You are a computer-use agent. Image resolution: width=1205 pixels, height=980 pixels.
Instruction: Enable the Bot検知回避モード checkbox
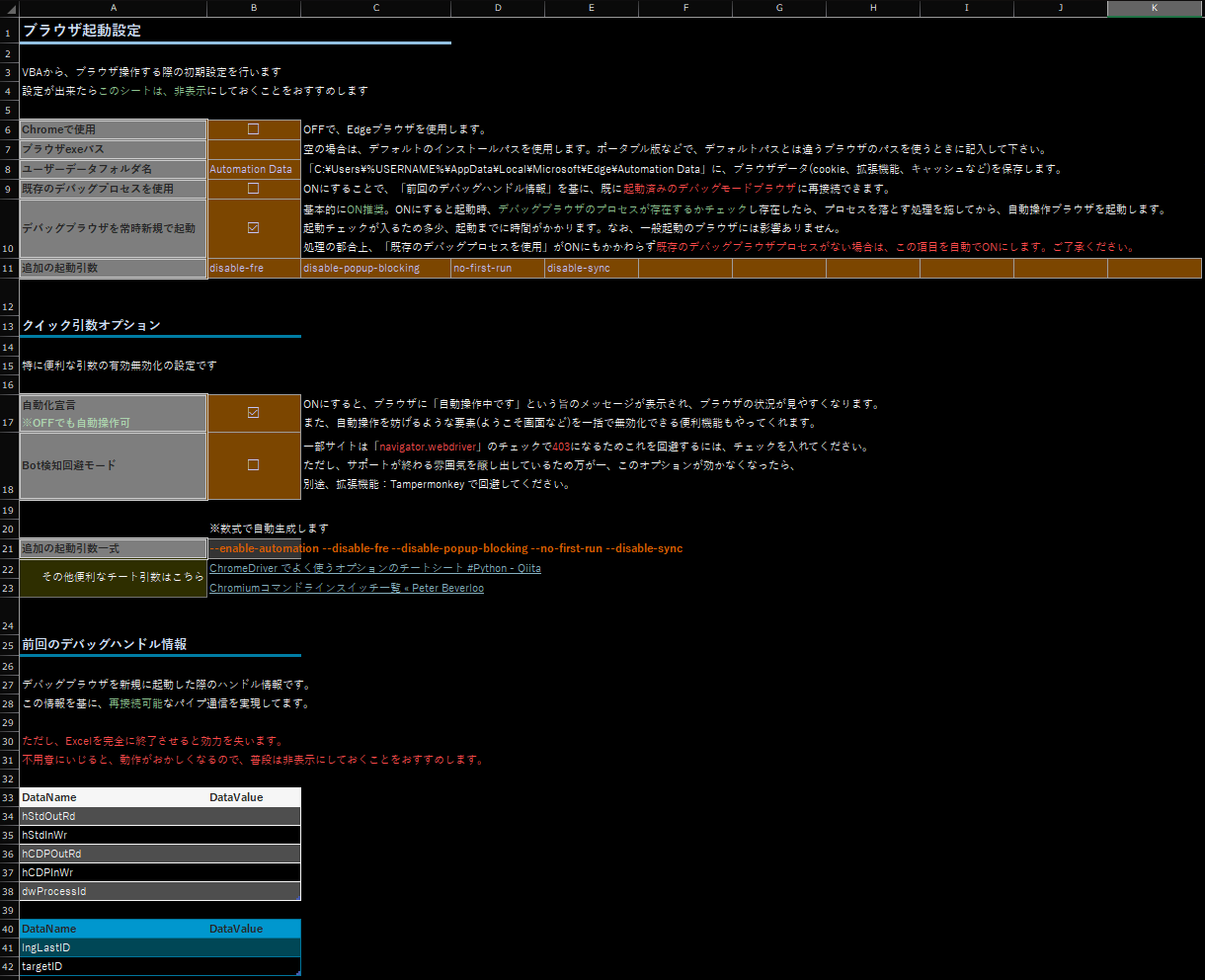(x=253, y=464)
